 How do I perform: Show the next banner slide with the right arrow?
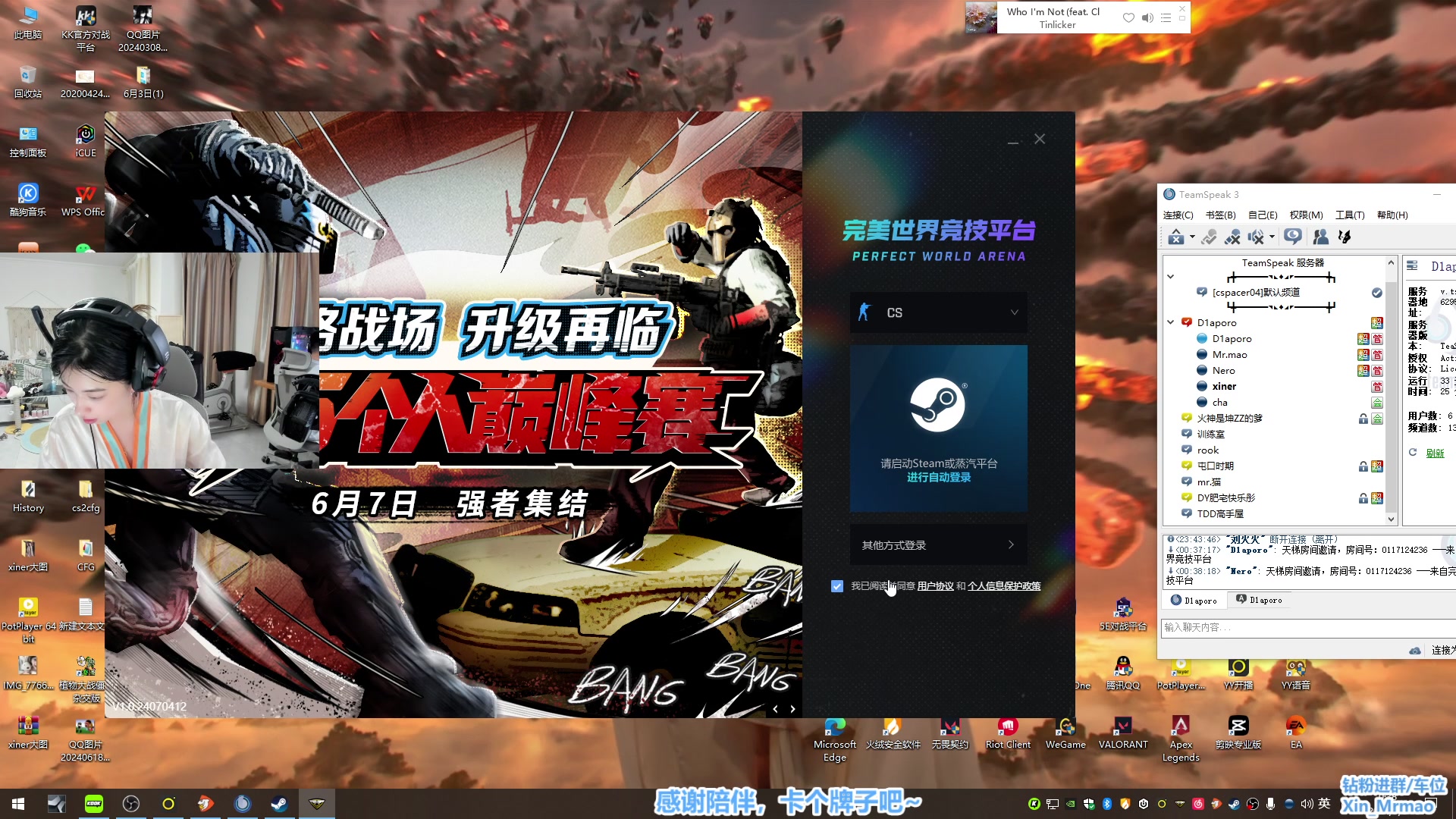click(793, 709)
